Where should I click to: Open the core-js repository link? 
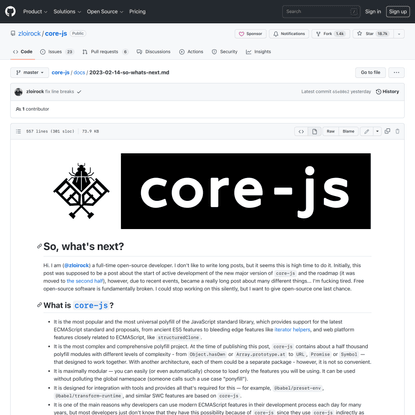pos(56,34)
